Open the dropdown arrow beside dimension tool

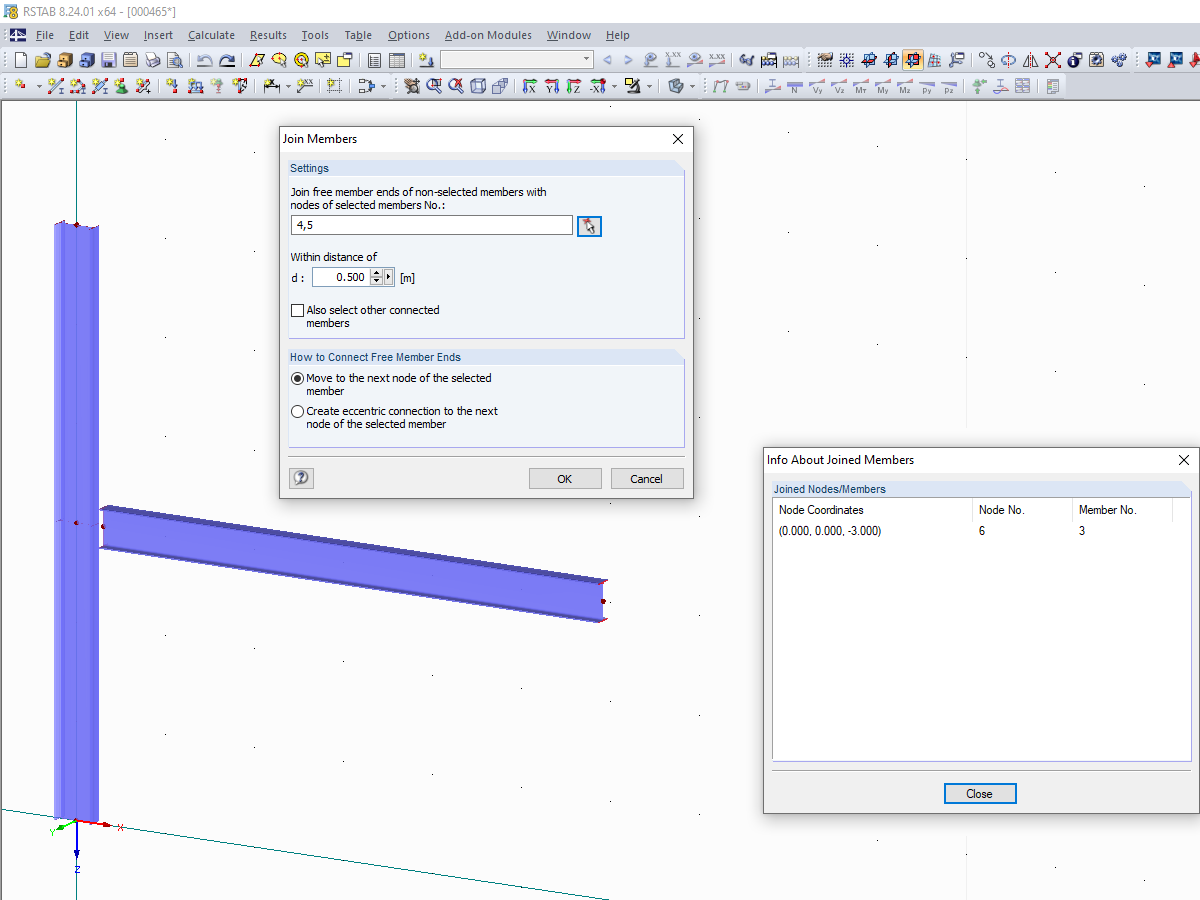tap(288, 87)
